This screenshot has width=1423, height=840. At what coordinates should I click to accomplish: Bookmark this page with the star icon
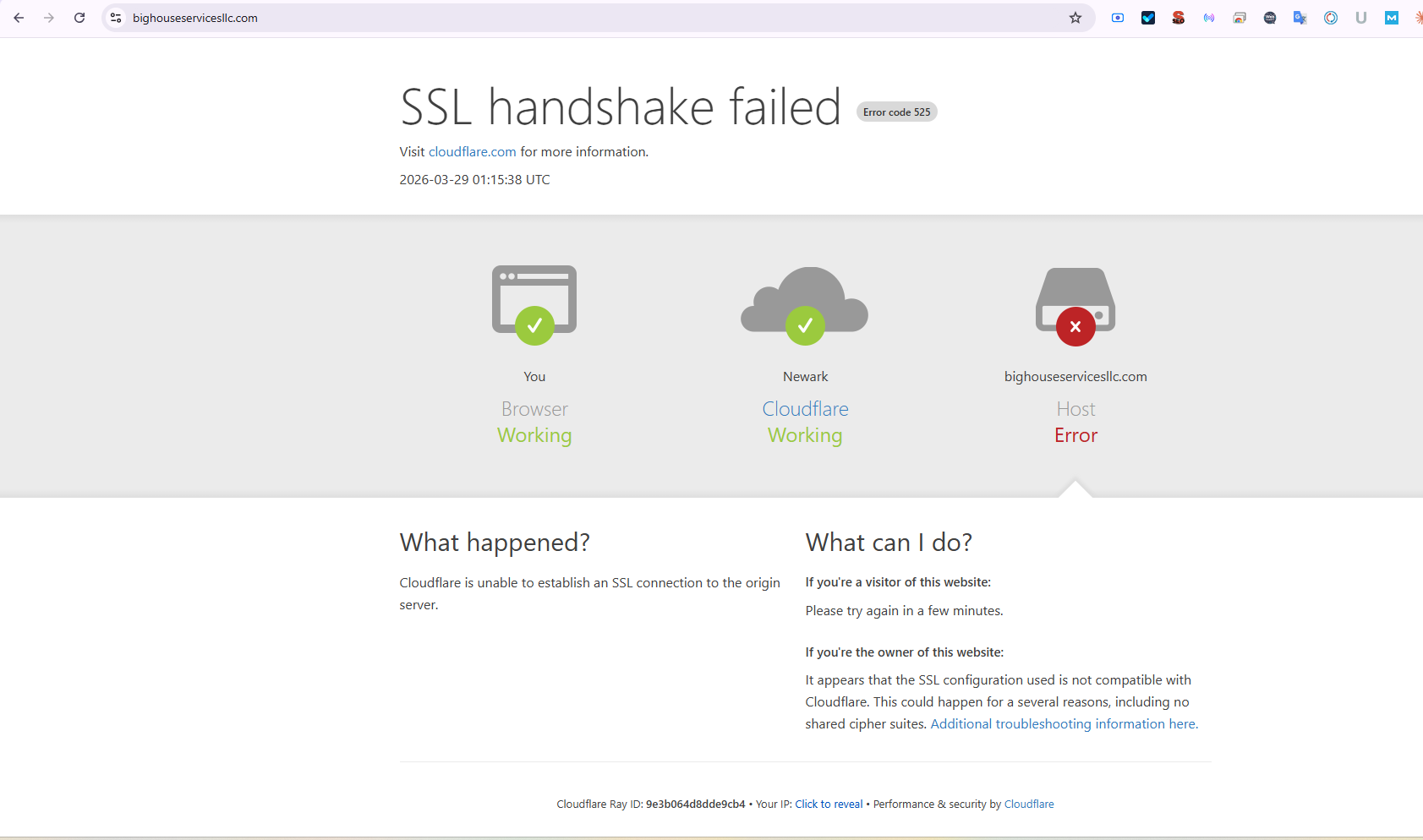click(x=1075, y=18)
